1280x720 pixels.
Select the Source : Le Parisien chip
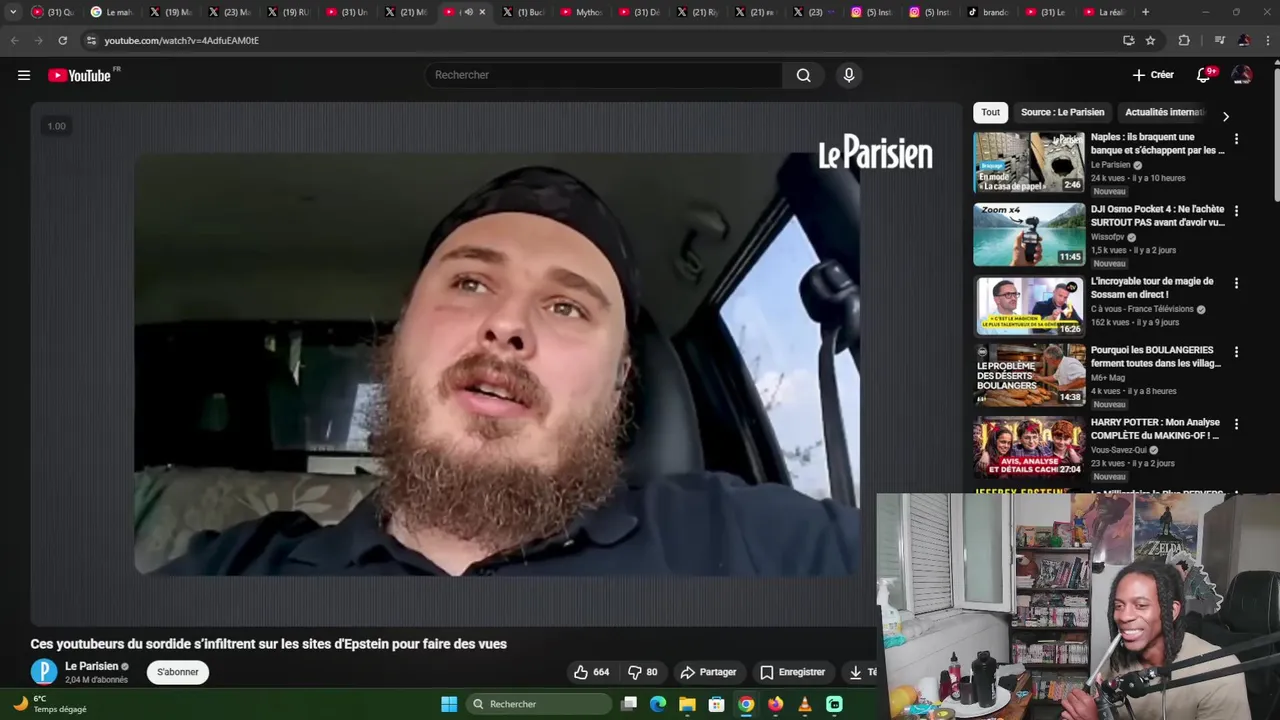(1062, 112)
